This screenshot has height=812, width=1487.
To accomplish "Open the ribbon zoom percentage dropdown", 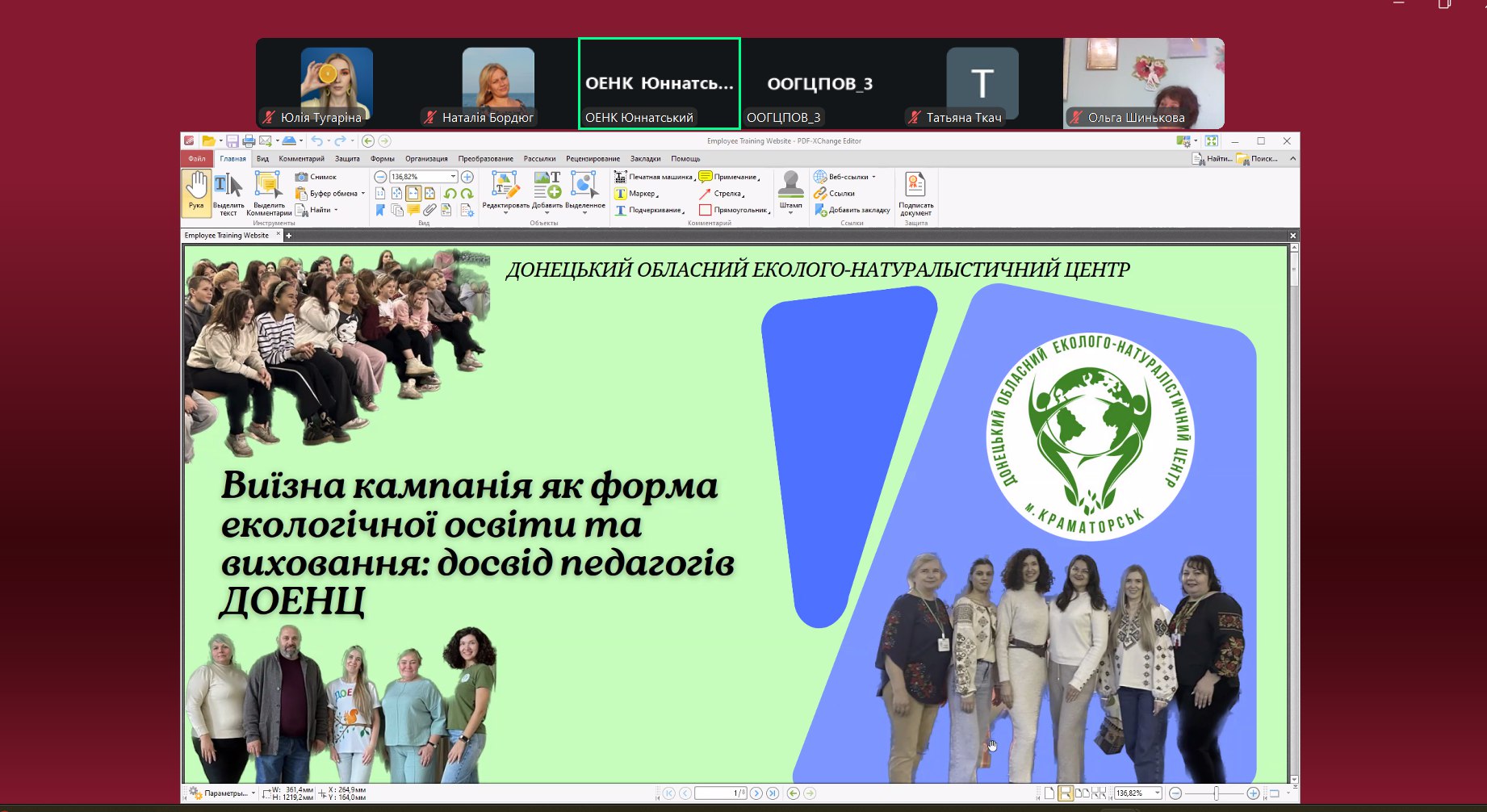I will coord(453,177).
